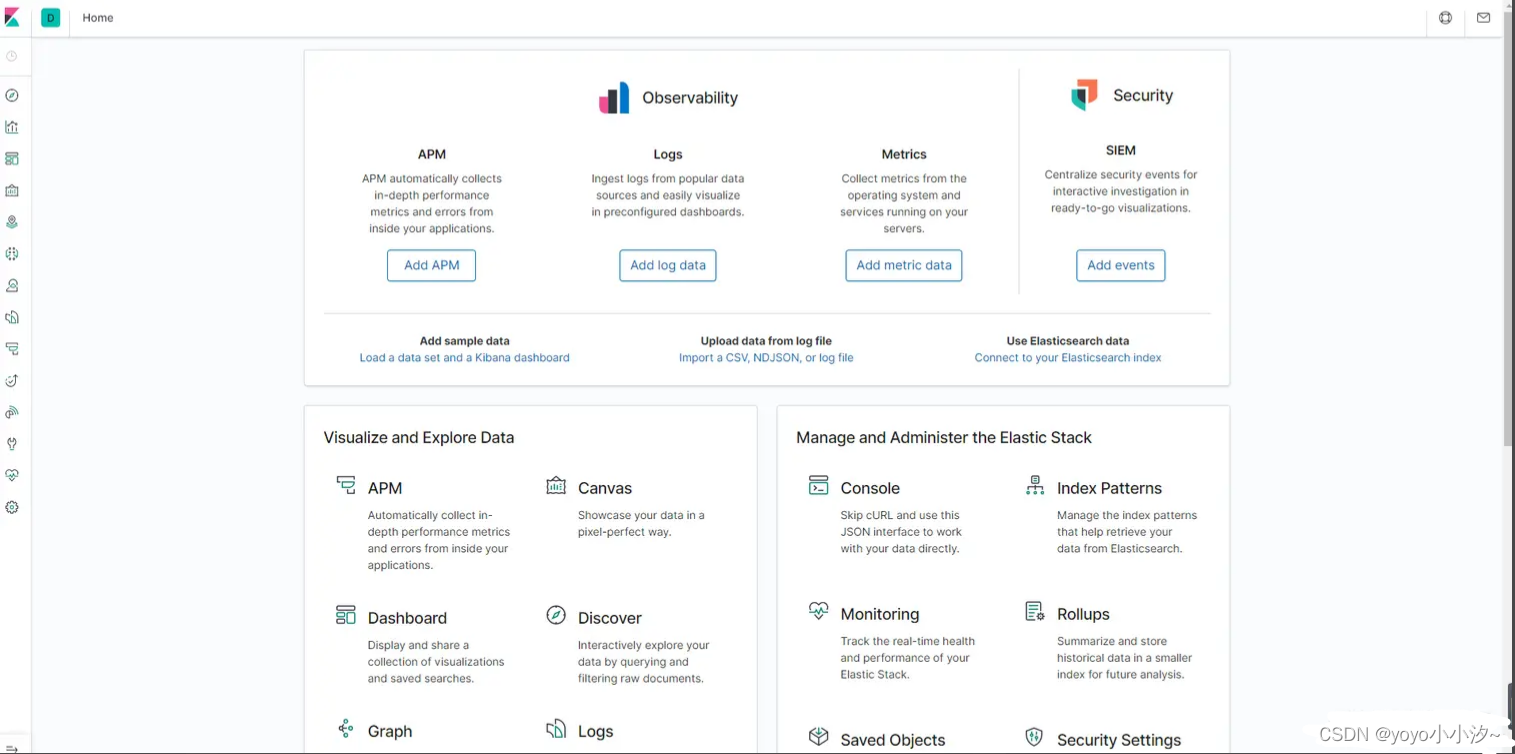1515x754 pixels.
Task: Click the Add log data button
Action: tap(668, 265)
